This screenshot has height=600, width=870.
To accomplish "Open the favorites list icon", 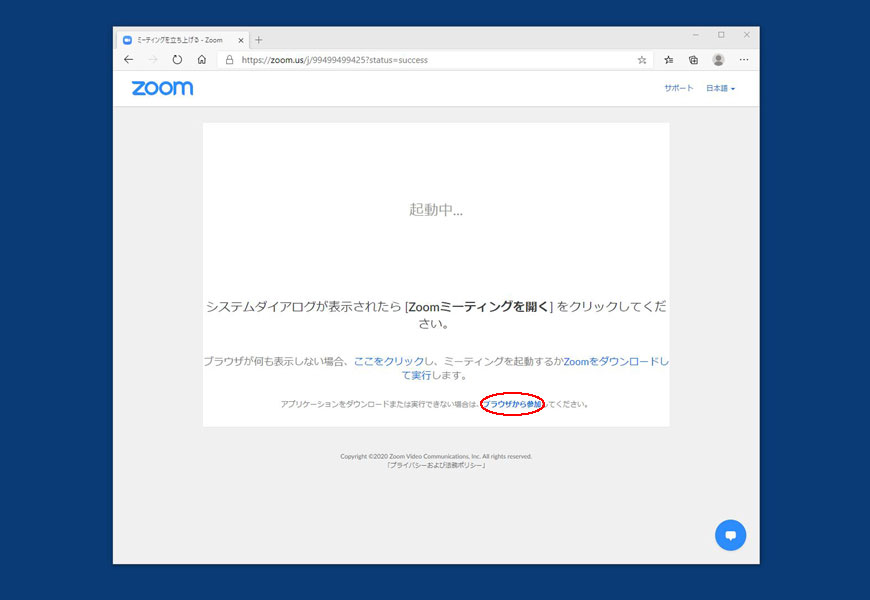I will 669,60.
